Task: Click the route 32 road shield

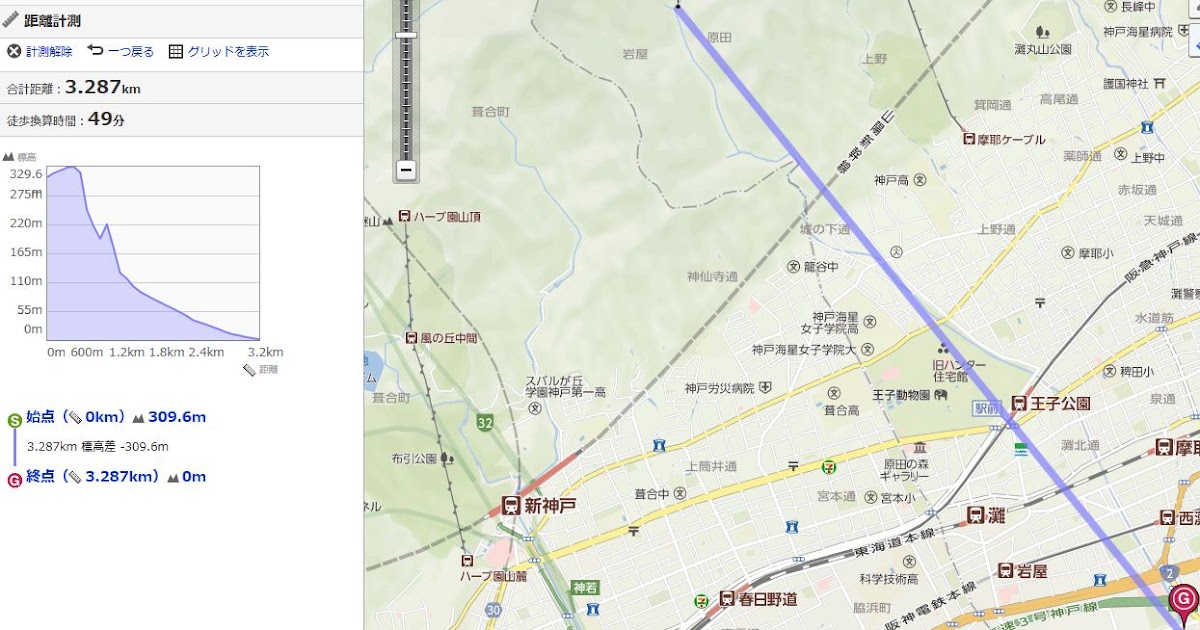Action: click(485, 423)
